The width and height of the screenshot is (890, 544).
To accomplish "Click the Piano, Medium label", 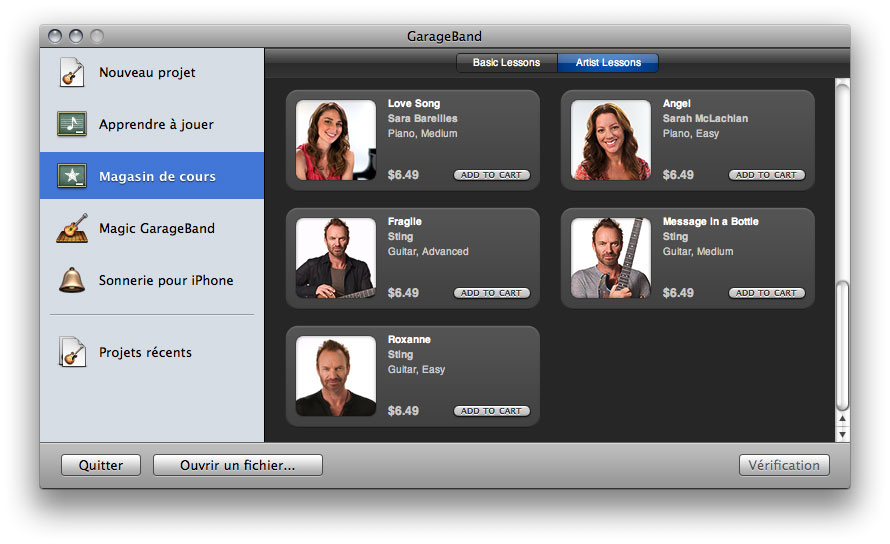I will [x=422, y=133].
